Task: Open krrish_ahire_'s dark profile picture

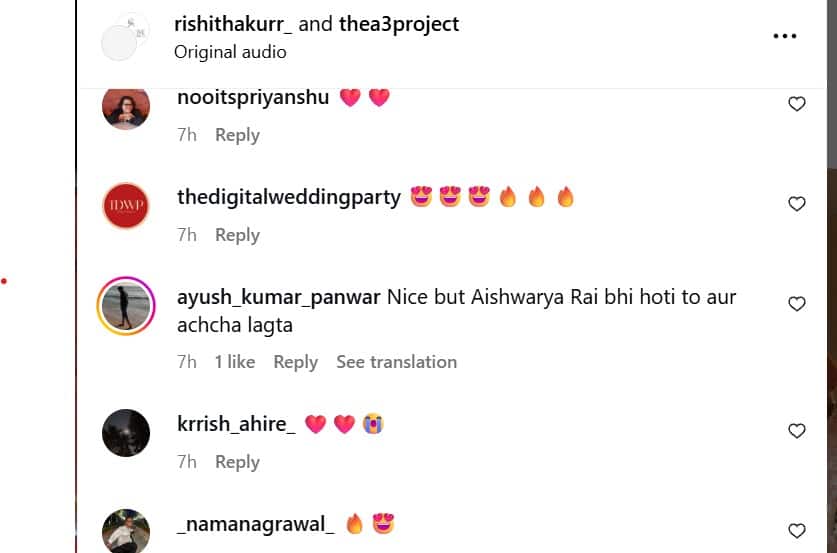Action: (126, 433)
